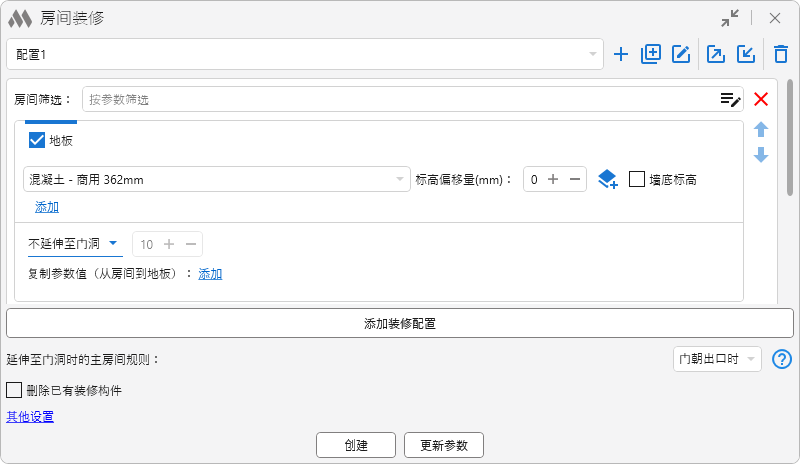Open the 配置1 configuration dropdown
Screen dimensions: 800x464
pyautogui.click(x=304, y=55)
